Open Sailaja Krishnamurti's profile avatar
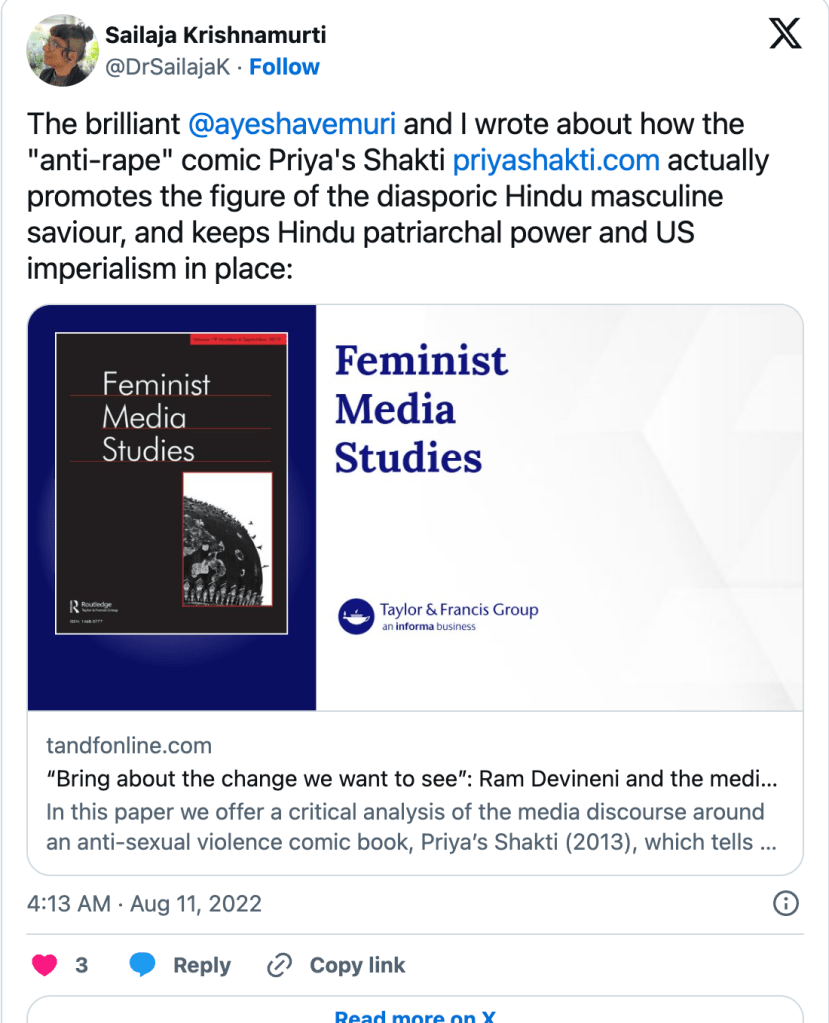Image resolution: width=829 pixels, height=1023 pixels. [x=62, y=51]
